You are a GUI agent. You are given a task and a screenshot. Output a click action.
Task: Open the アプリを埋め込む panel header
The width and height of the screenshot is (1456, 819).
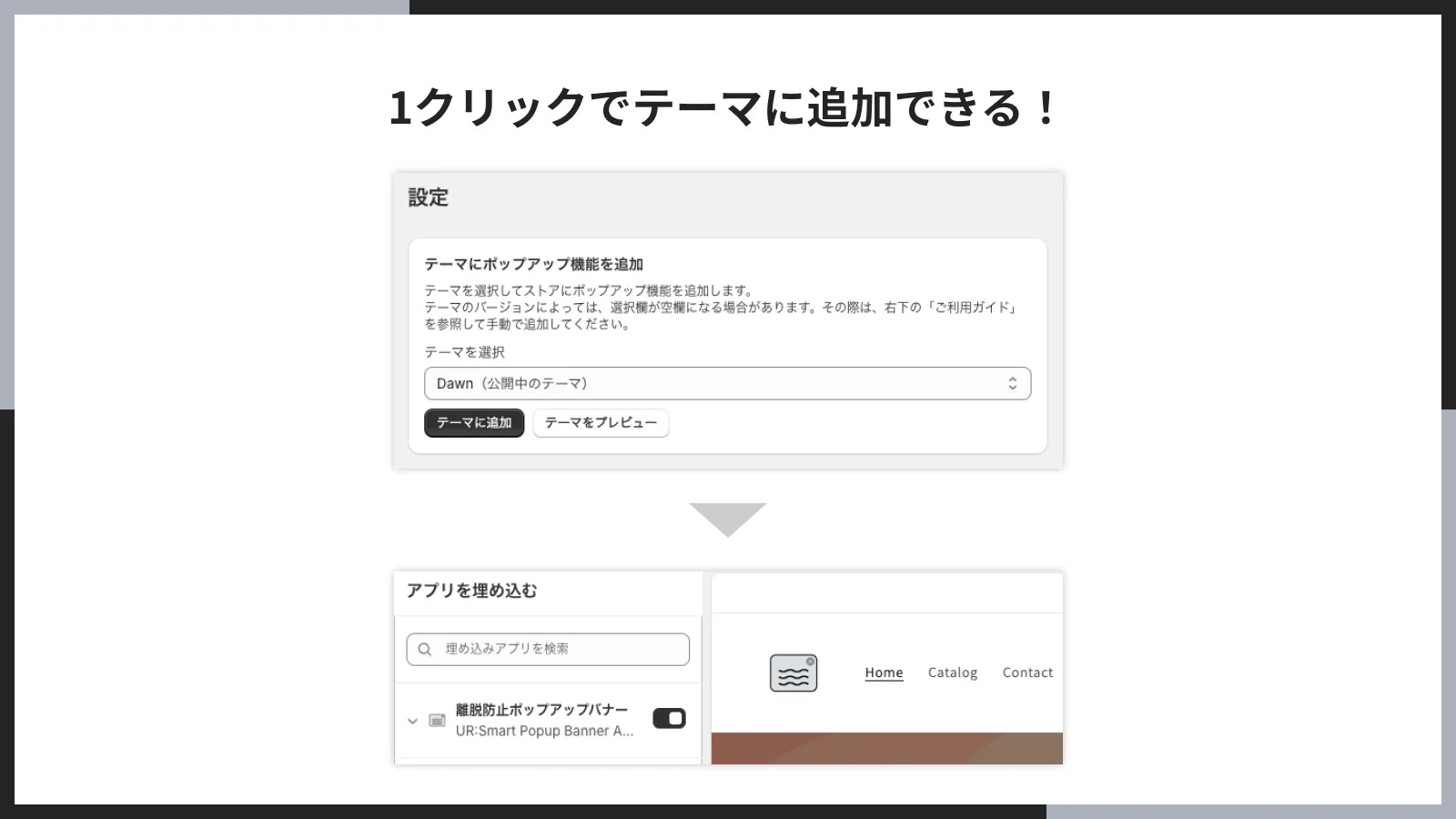click(x=472, y=591)
